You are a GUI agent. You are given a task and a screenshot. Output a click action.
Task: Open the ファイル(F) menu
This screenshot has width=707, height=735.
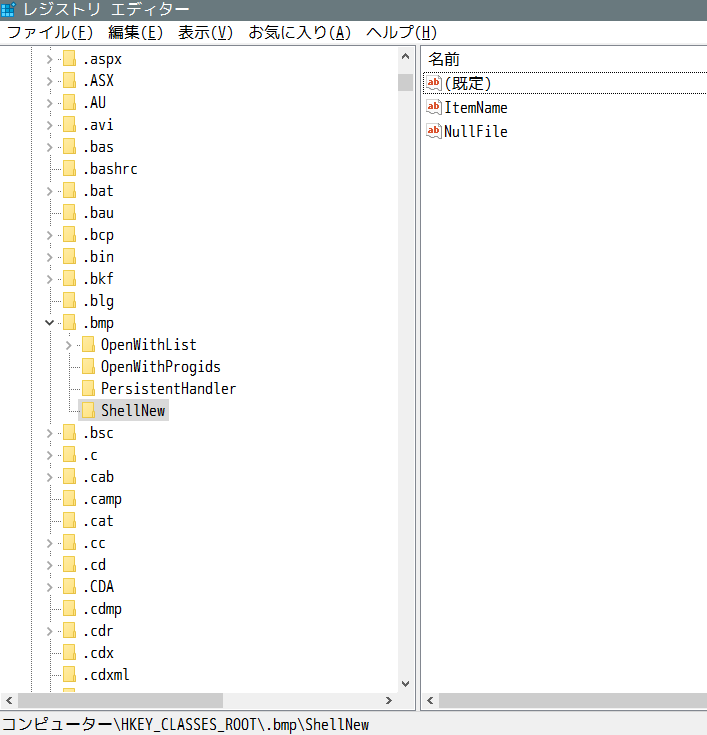[x=50, y=32]
